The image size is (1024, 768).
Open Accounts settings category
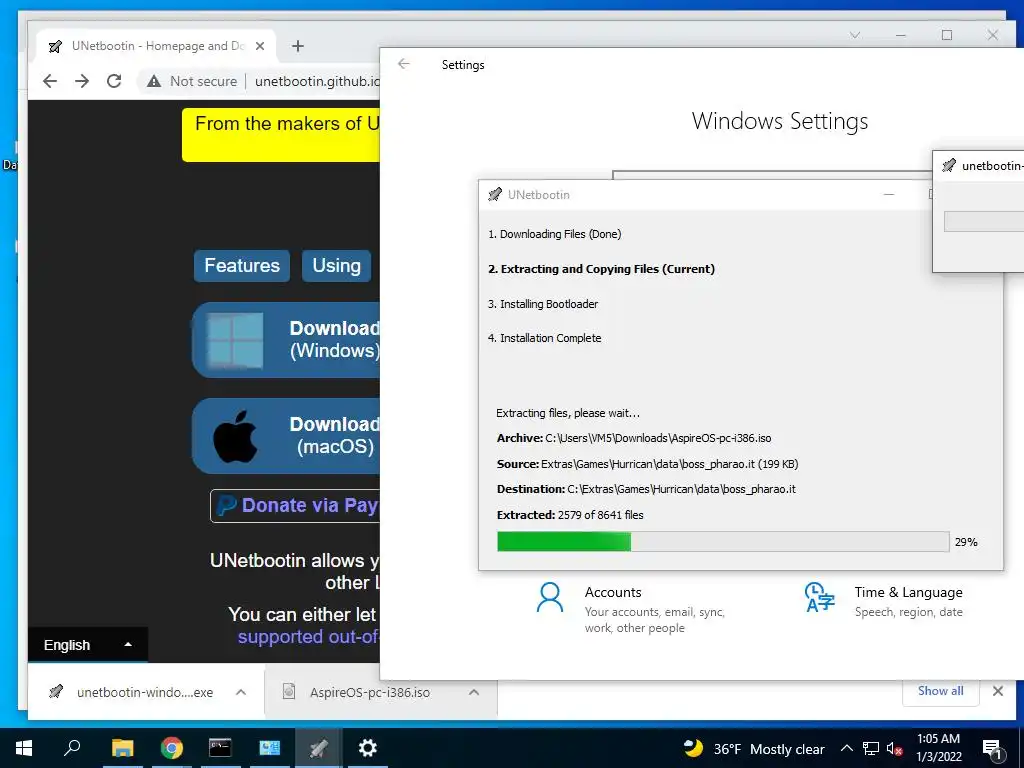click(631, 609)
